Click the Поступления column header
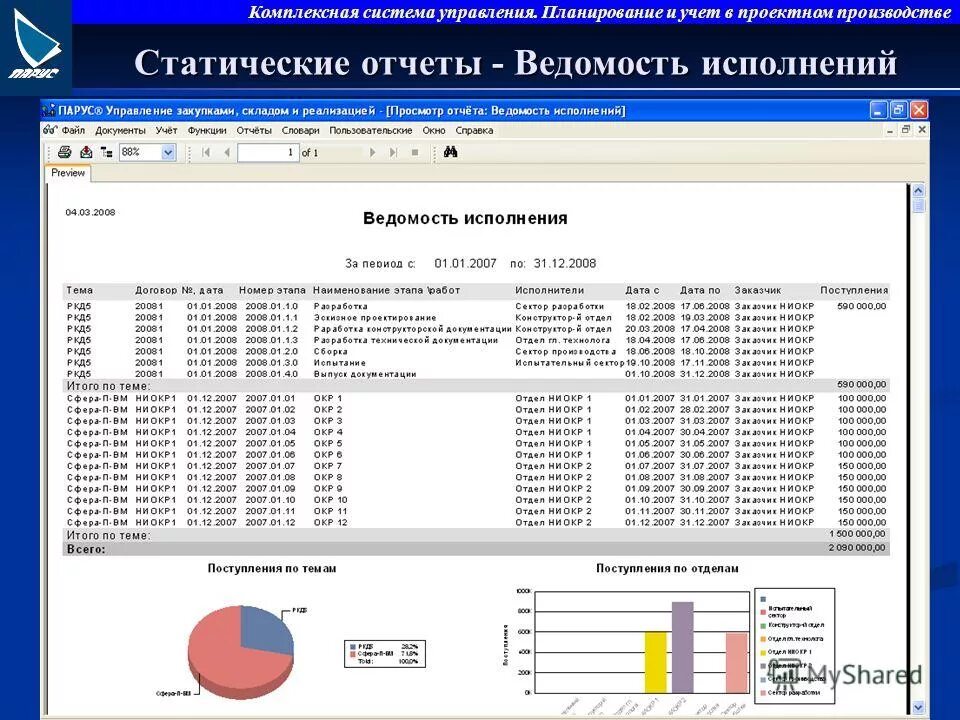Image resolution: width=960 pixels, height=720 pixels. tap(854, 290)
